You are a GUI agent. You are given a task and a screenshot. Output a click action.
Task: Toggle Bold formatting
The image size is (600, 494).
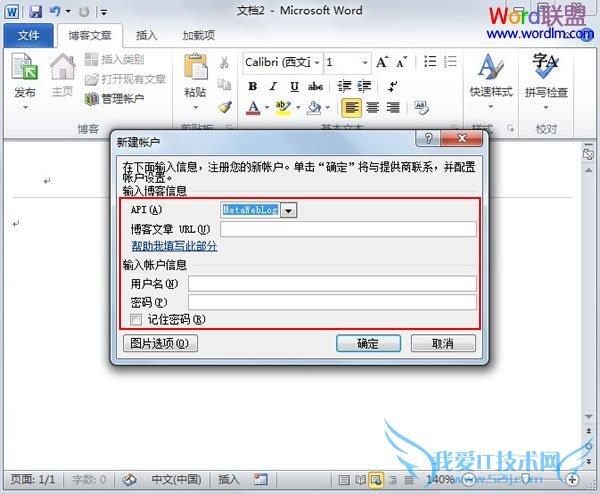click(253, 86)
